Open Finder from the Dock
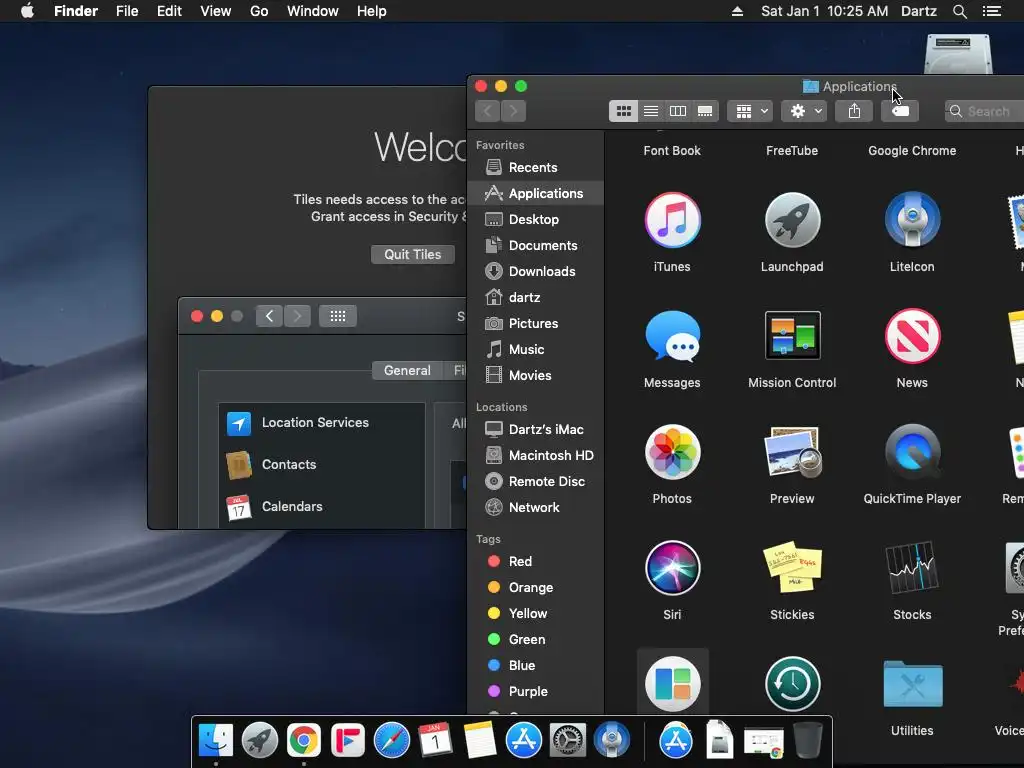The image size is (1024, 768). (216, 741)
